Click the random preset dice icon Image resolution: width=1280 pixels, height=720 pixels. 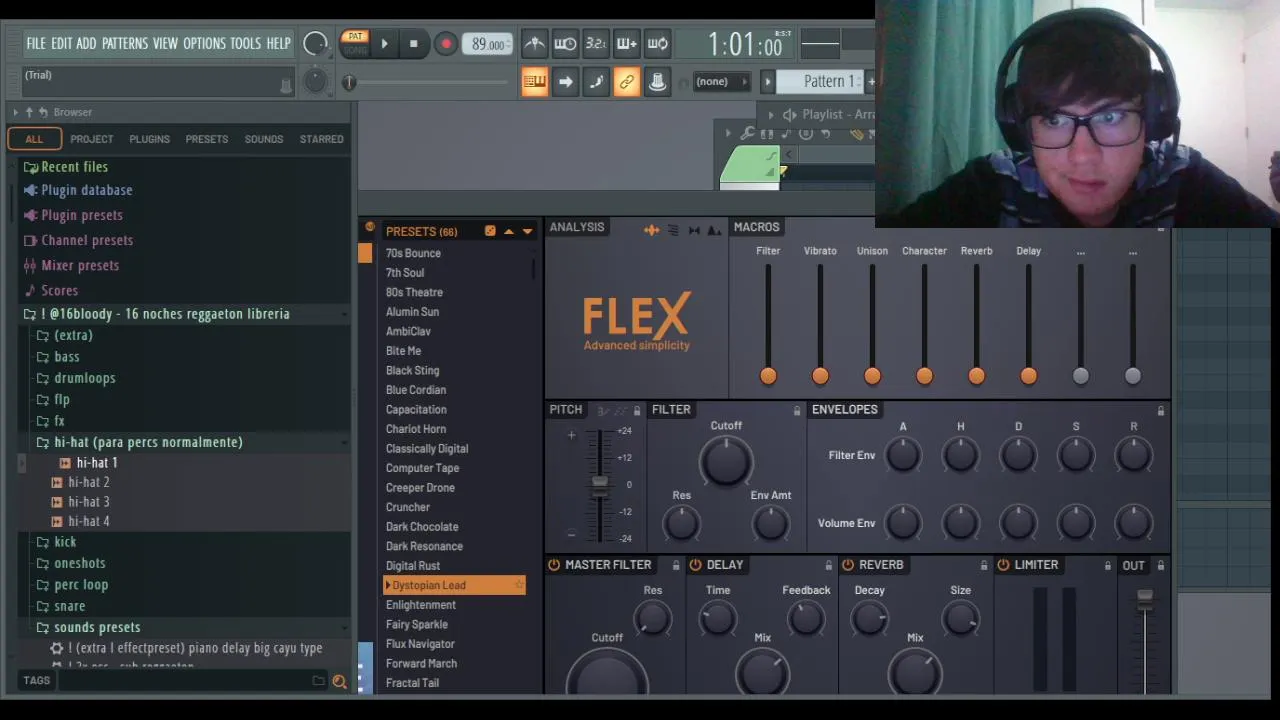click(490, 231)
